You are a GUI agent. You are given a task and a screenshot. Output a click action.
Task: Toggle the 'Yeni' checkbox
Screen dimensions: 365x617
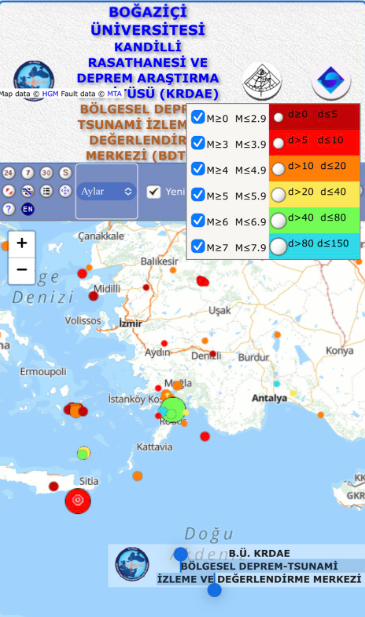[x=153, y=192]
